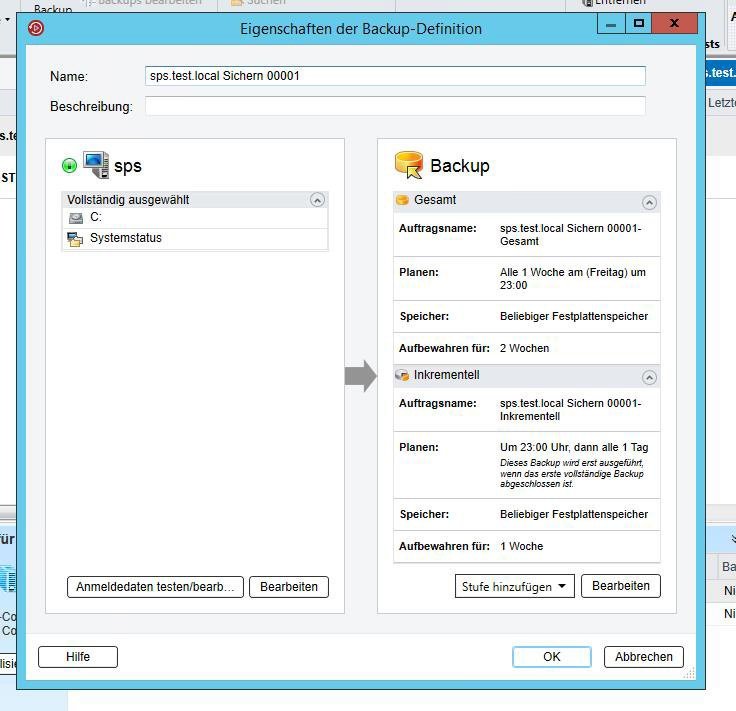This screenshot has width=736, height=711.
Task: Select the C: drive icon
Action: [76, 217]
